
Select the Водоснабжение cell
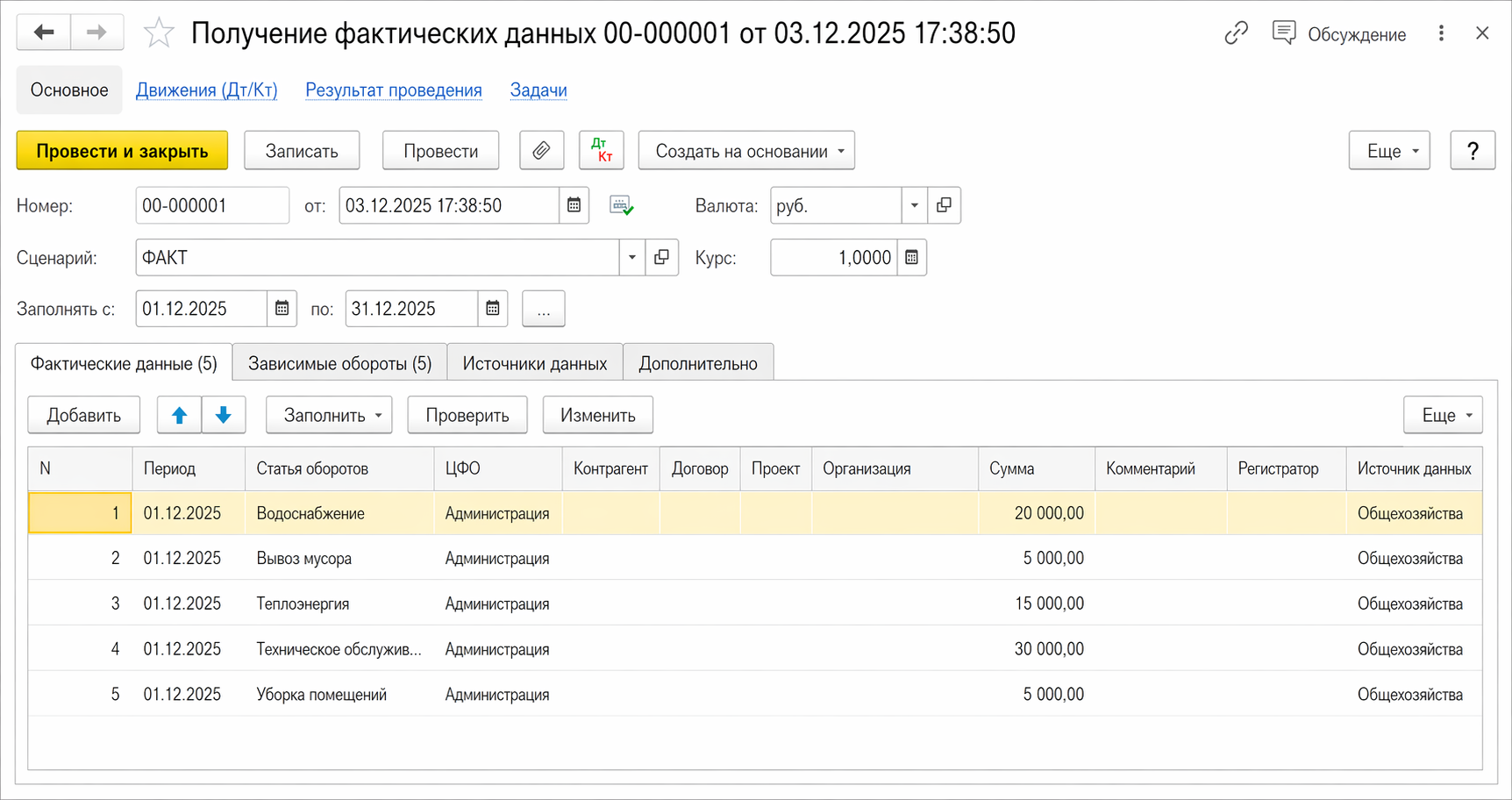(x=339, y=513)
